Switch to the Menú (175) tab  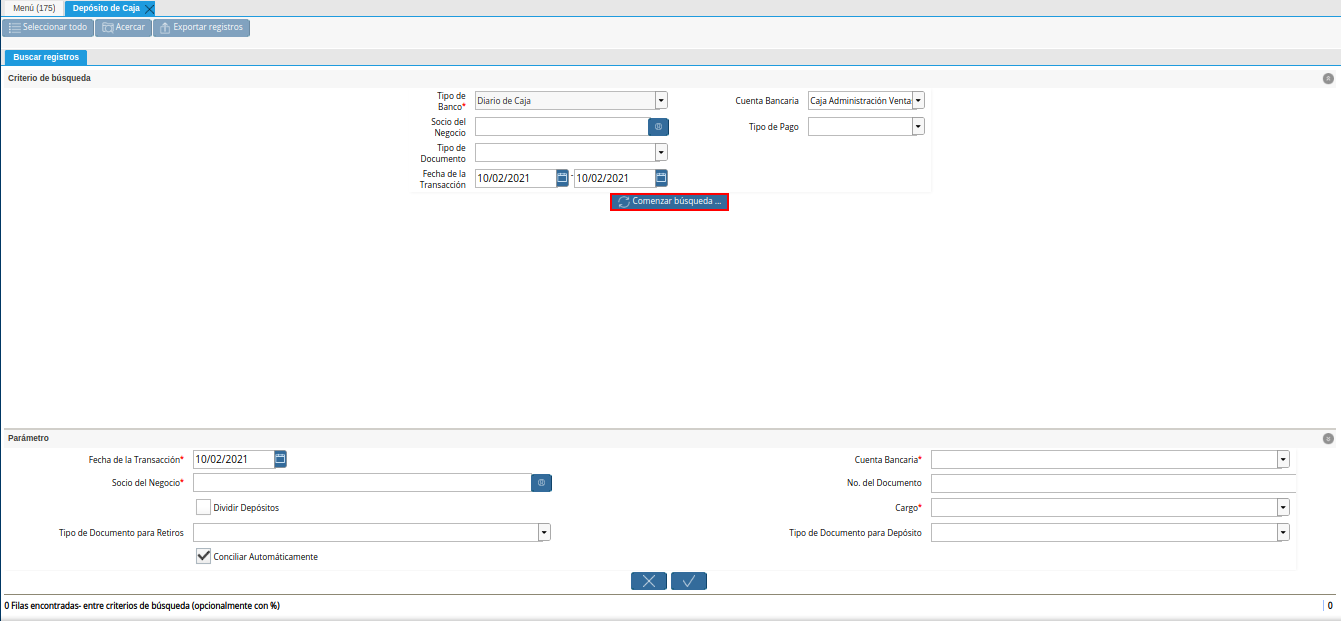(33, 8)
